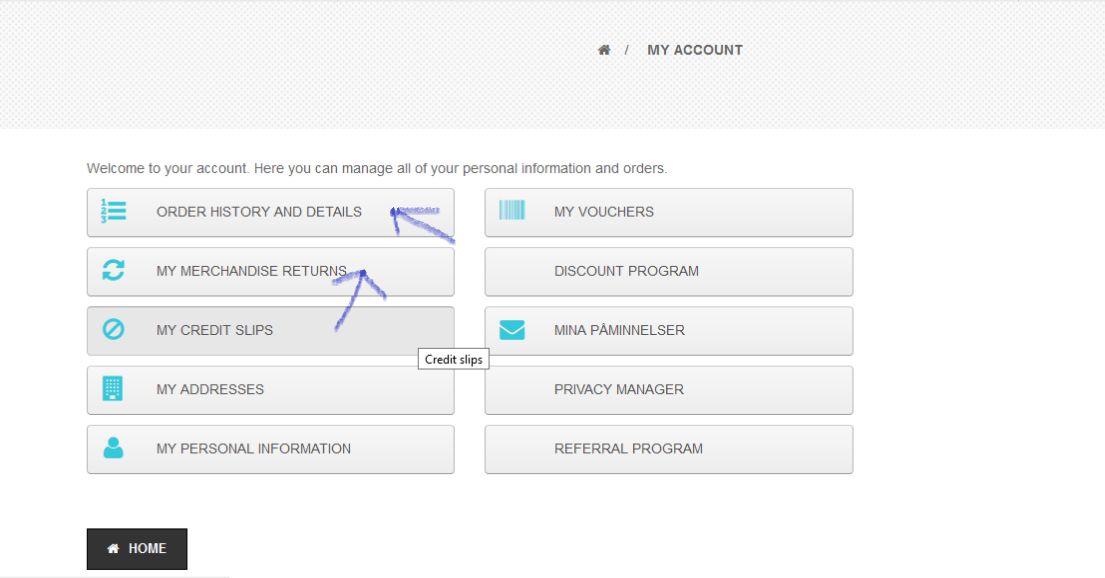Click the refresh arrows icon for merchandise returns
The image size is (1105, 578).
(113, 270)
